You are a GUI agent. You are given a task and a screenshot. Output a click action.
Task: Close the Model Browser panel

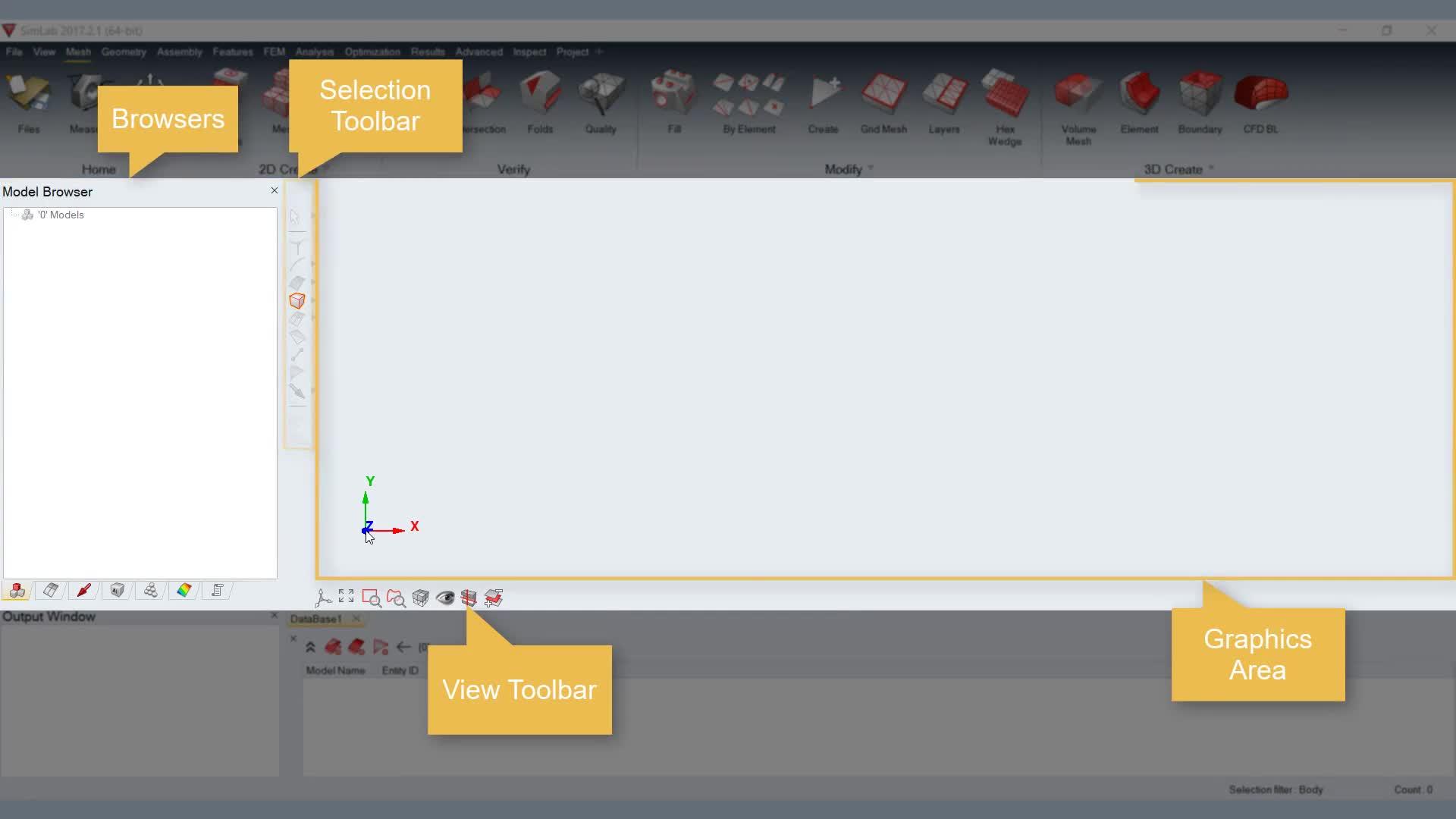pyautogui.click(x=275, y=190)
